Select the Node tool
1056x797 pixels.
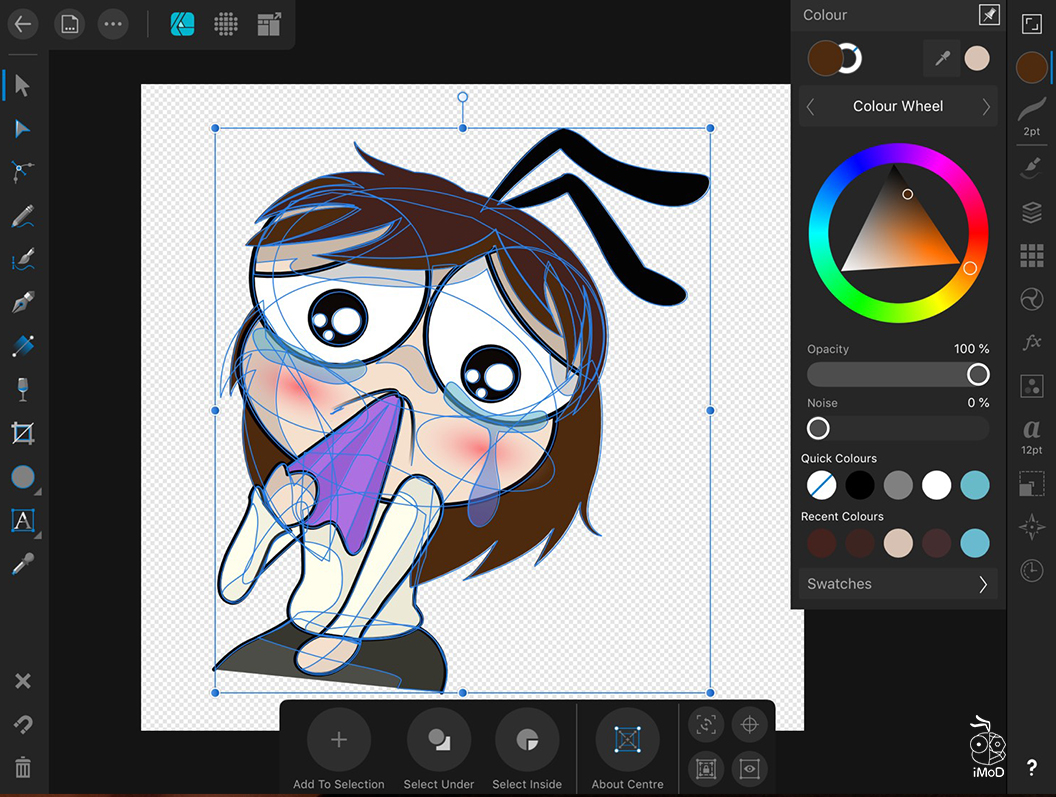pos(22,129)
